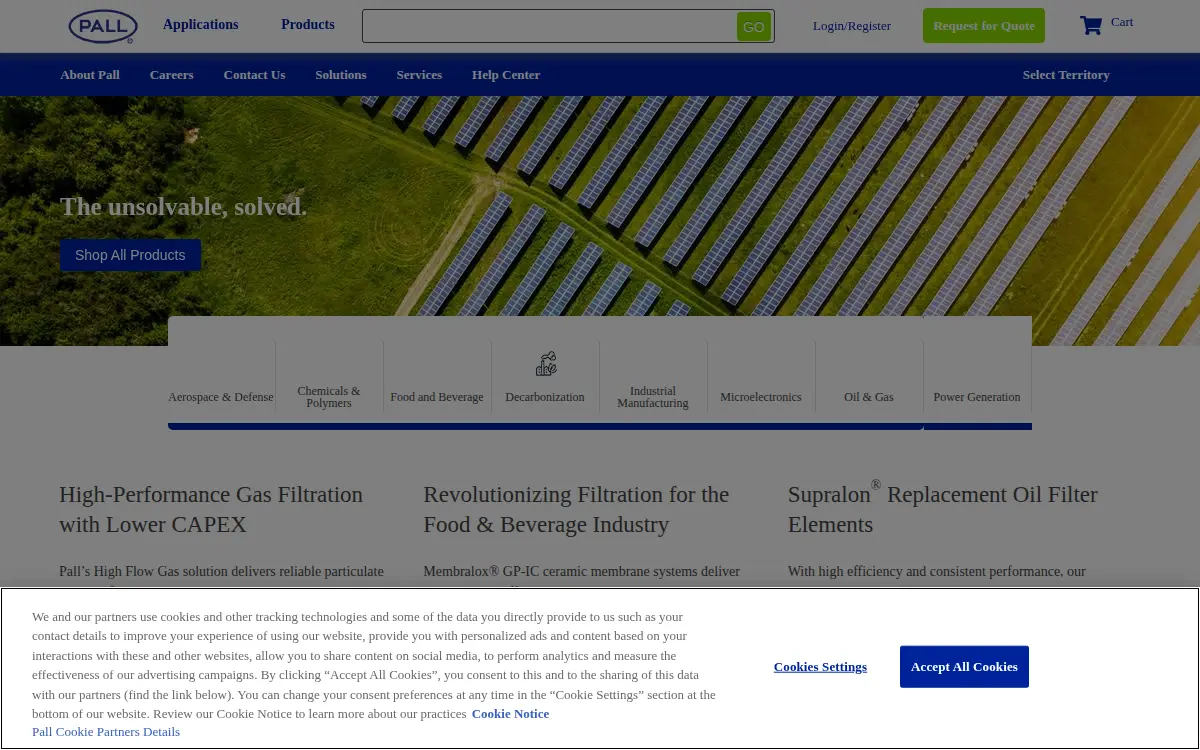
Task: Click the PALL logo
Action: tap(103, 26)
